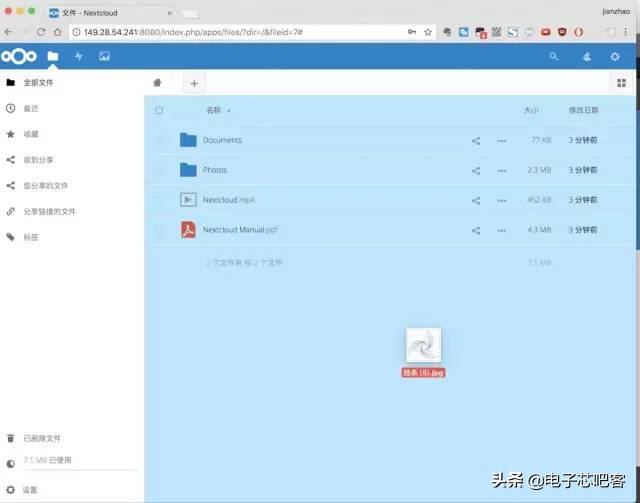Click the 452 KB size value
Viewport: 640px width, 503px height.
(x=539, y=200)
